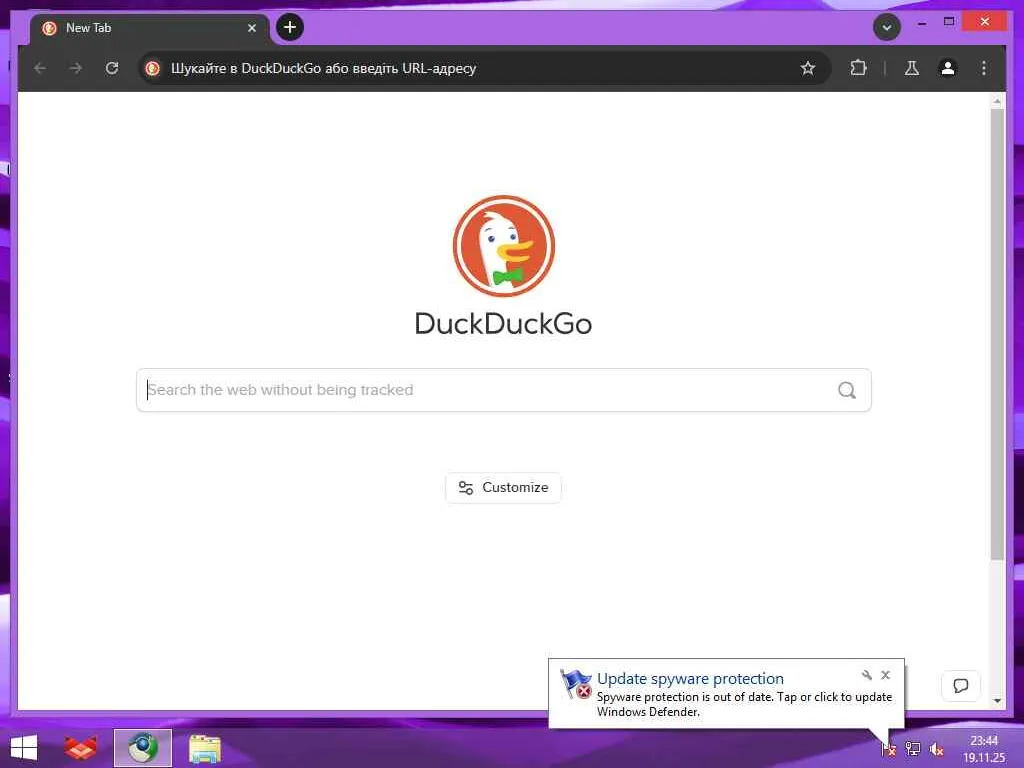Viewport: 1024px width, 768px height.
Task: Click the DuckDuckGo wordmark text
Action: click(x=503, y=324)
